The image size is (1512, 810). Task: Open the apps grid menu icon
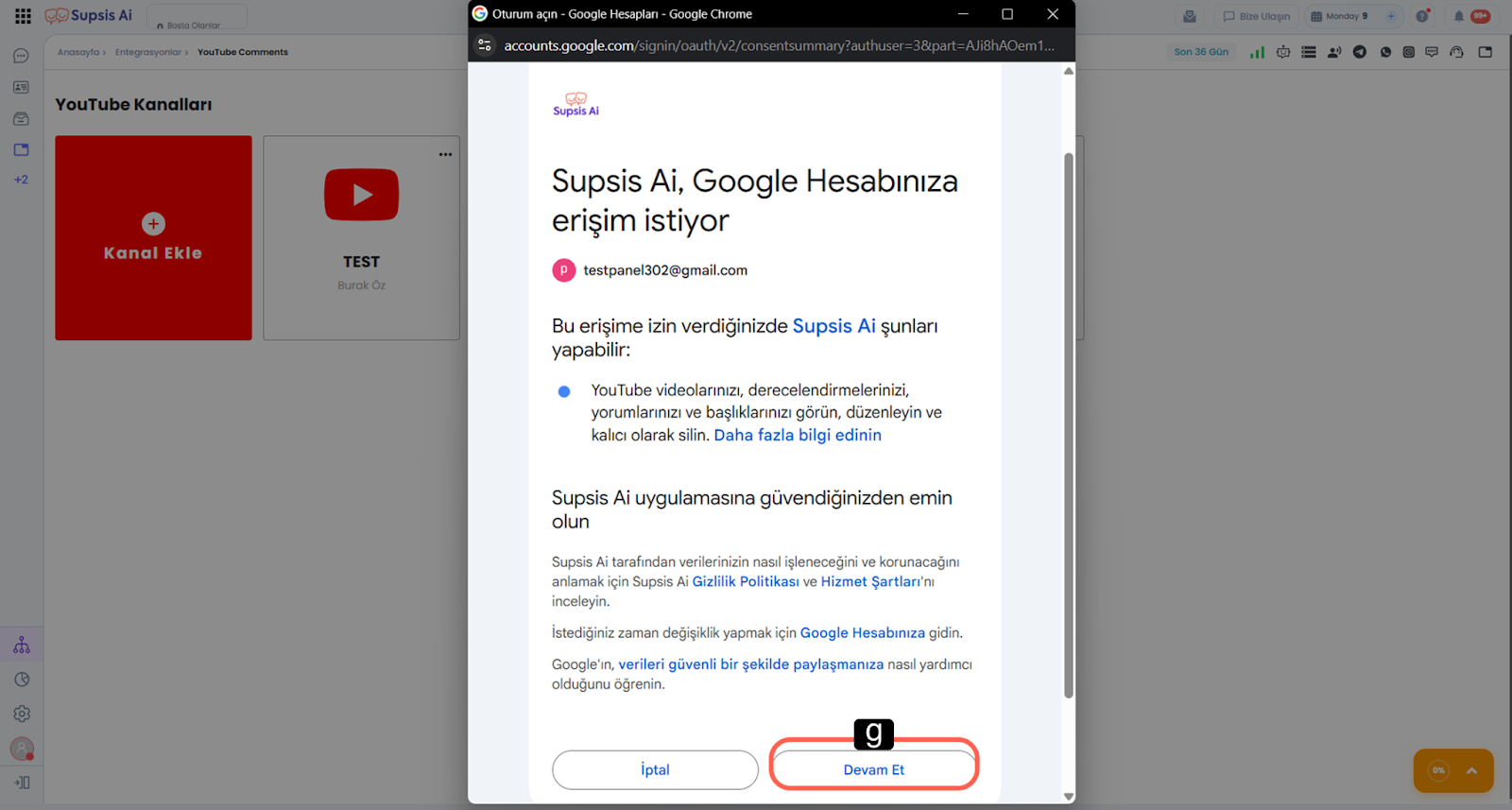[x=23, y=16]
